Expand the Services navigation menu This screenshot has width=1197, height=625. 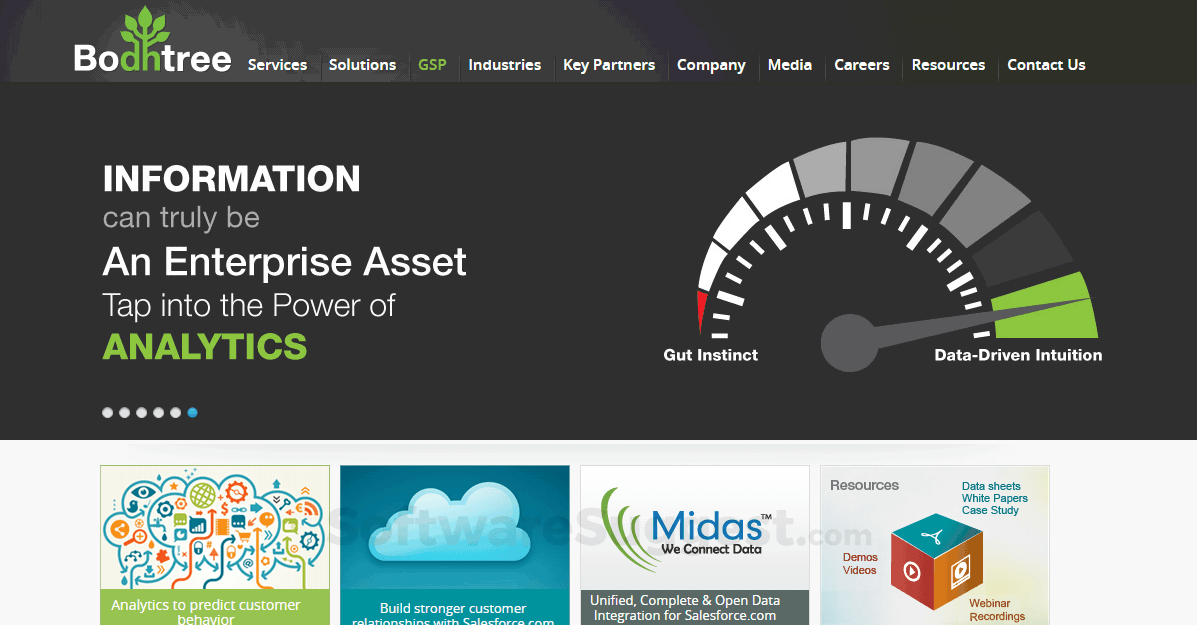277,65
